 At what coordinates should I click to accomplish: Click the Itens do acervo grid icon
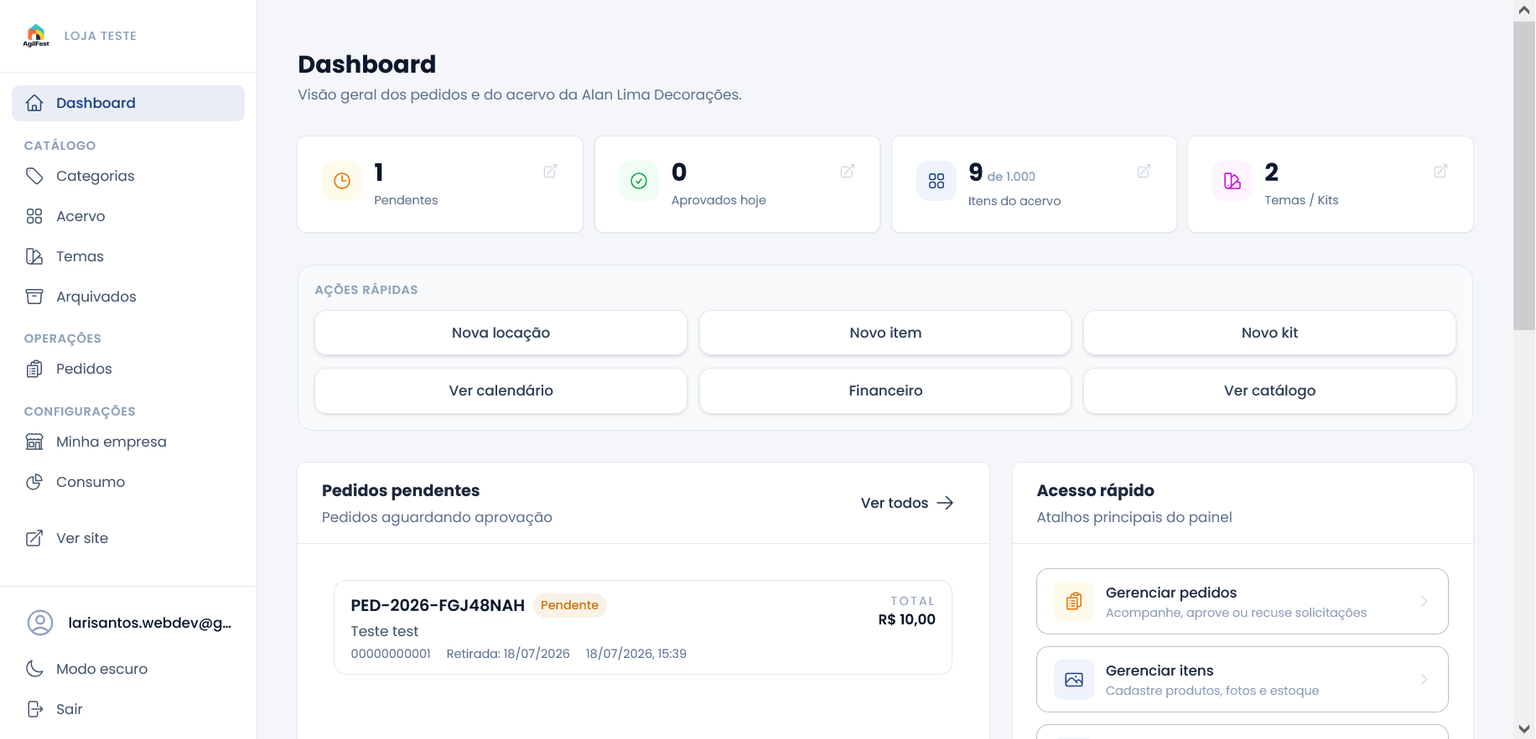(x=936, y=181)
